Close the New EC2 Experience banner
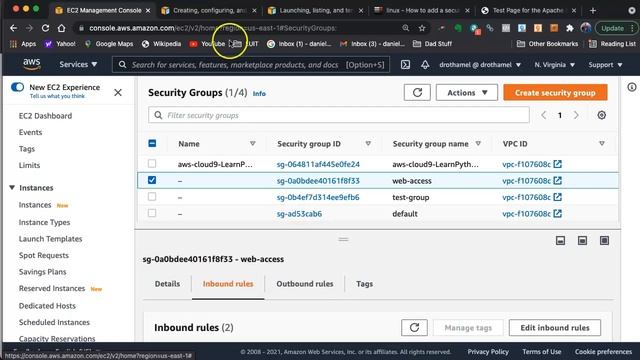640x360 pixels. click(118, 93)
